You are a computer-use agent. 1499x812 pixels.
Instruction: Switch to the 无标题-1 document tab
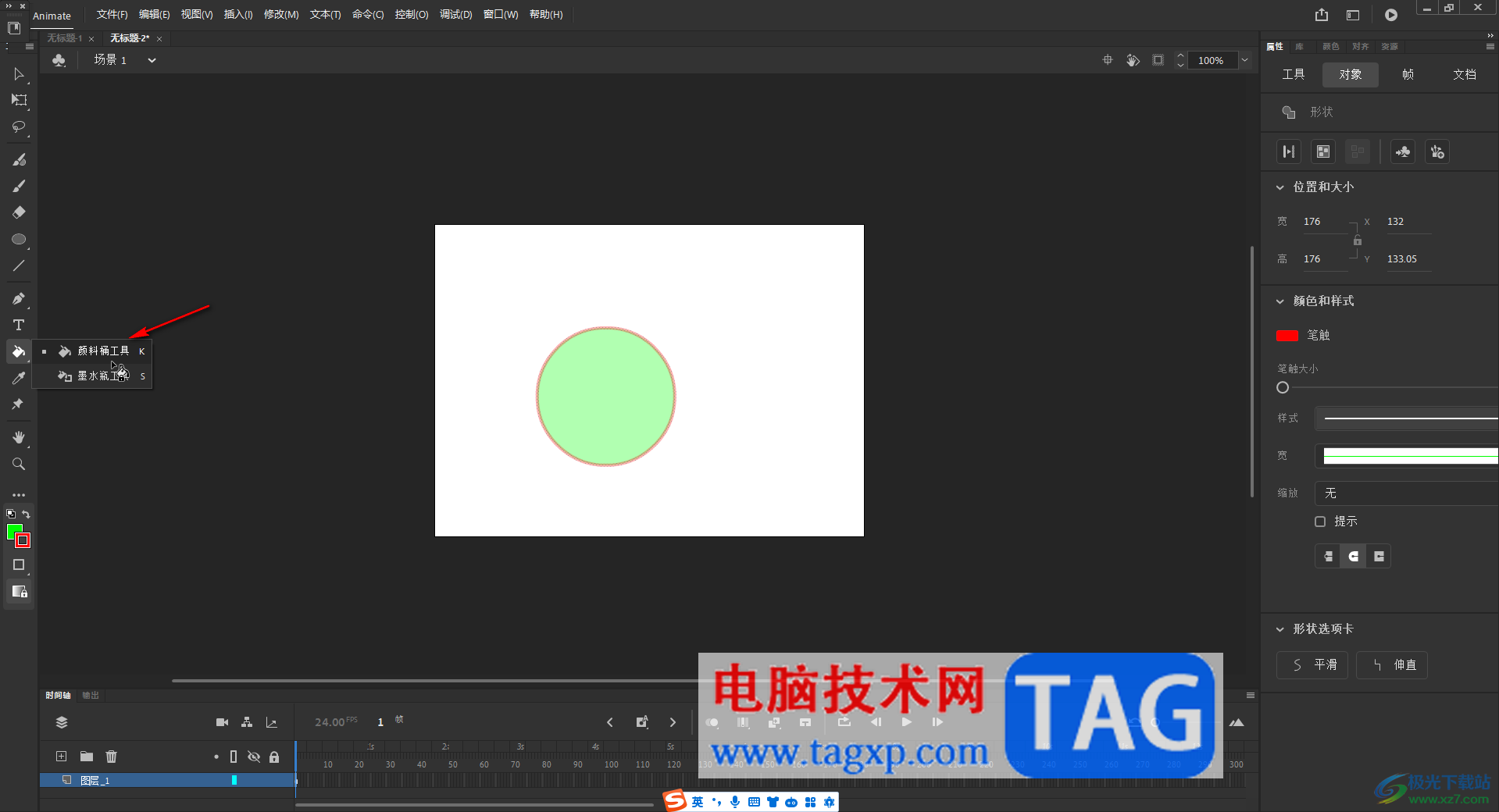coord(65,38)
